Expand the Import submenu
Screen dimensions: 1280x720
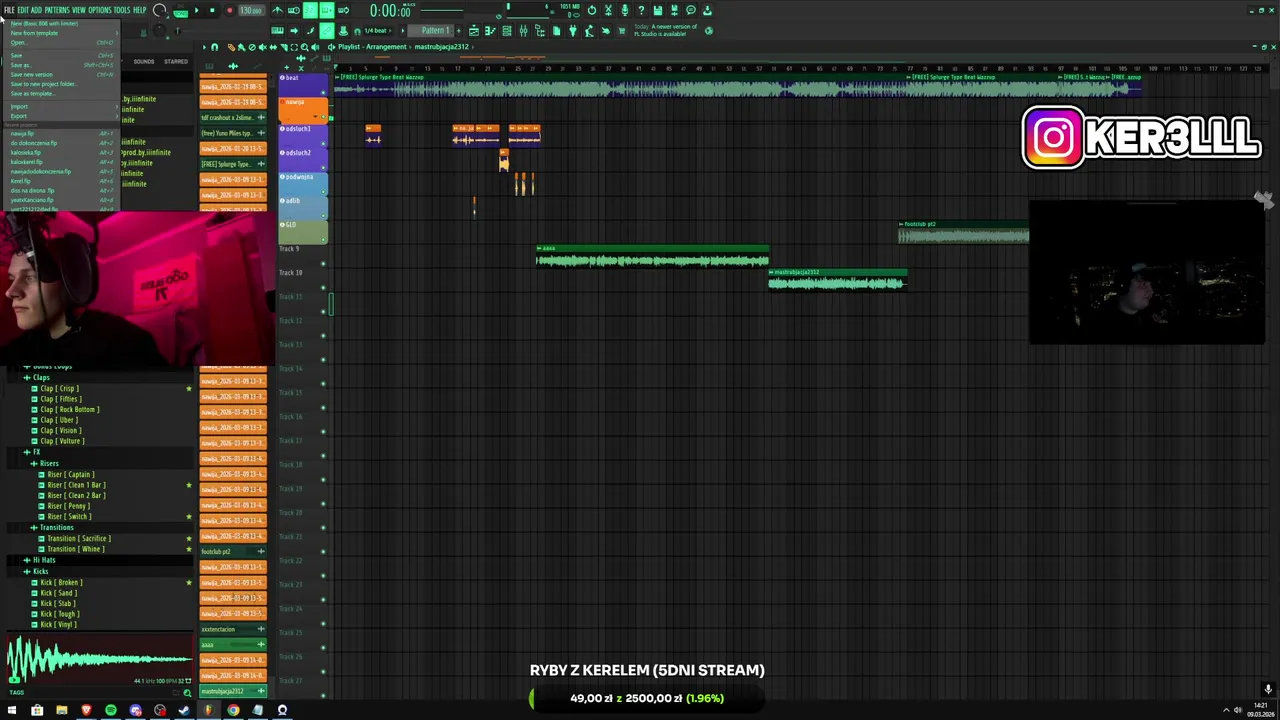tap(62, 106)
